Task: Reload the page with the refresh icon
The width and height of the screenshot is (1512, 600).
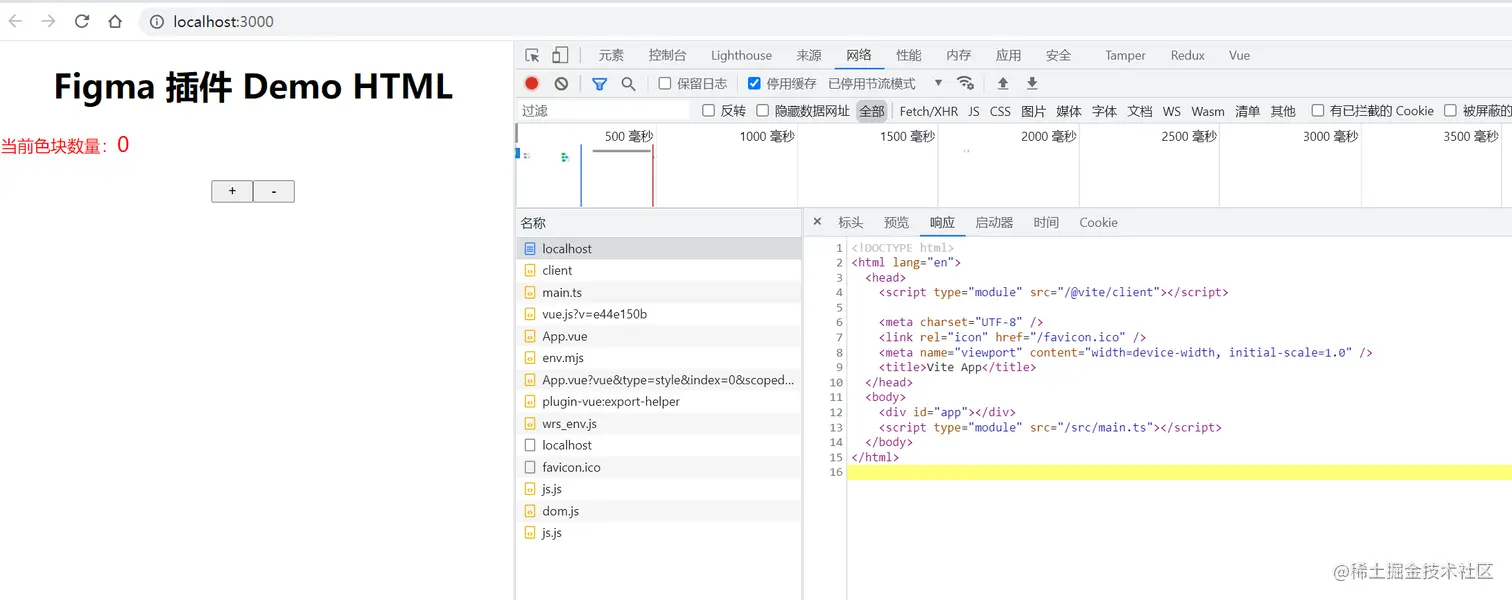Action: (x=82, y=21)
